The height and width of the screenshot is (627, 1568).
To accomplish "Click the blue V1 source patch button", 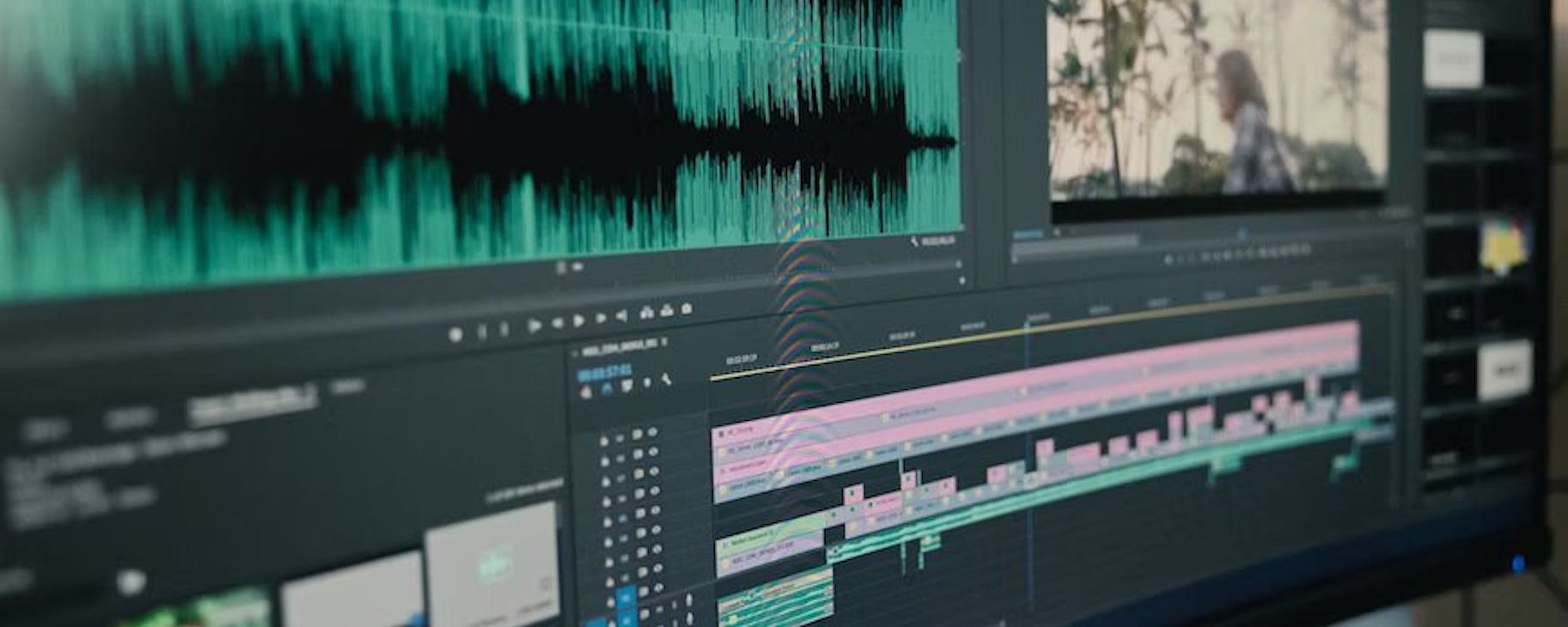I will [x=625, y=598].
